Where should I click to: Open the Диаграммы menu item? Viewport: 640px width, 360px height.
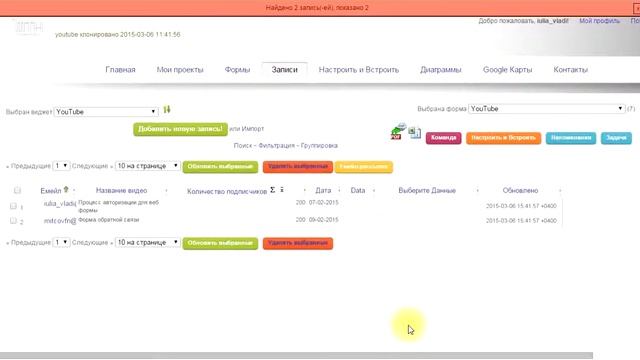[x=441, y=70]
